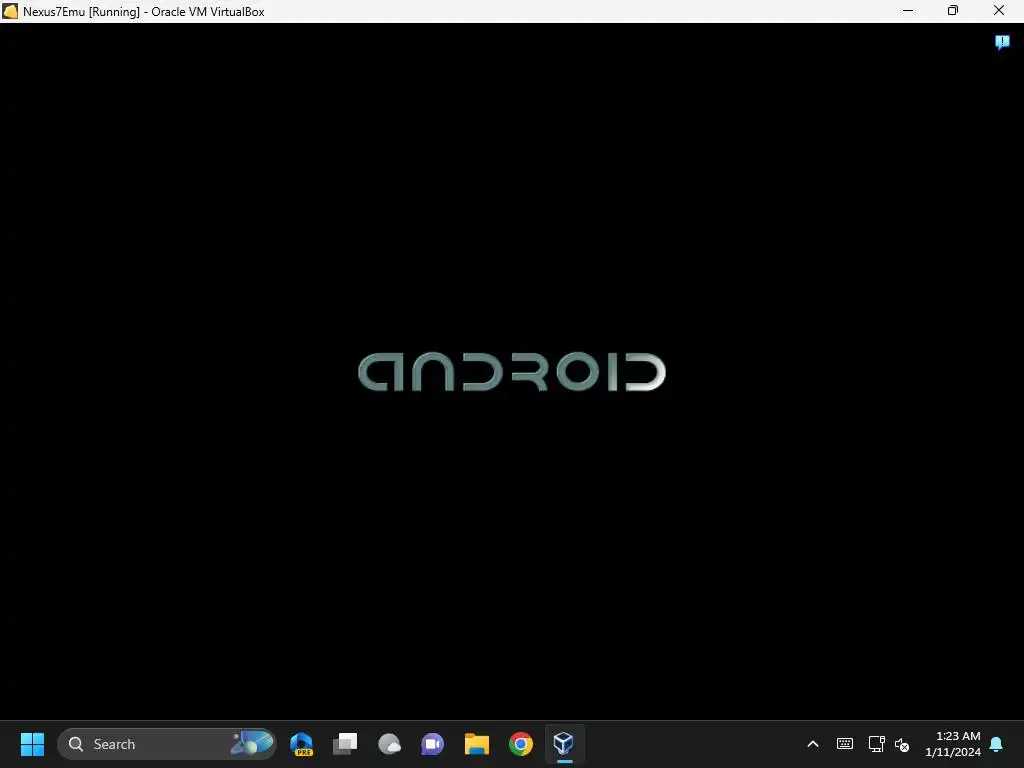This screenshot has height=768, width=1024.
Task: Open the weather widget app icon
Action: pos(389,744)
